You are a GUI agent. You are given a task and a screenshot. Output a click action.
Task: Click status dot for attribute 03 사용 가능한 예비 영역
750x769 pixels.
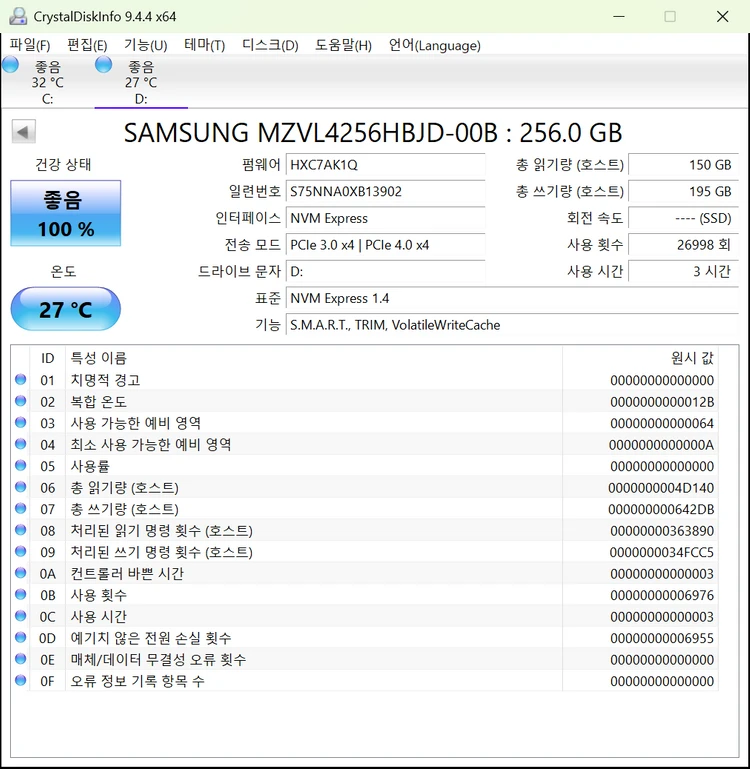coord(21,422)
